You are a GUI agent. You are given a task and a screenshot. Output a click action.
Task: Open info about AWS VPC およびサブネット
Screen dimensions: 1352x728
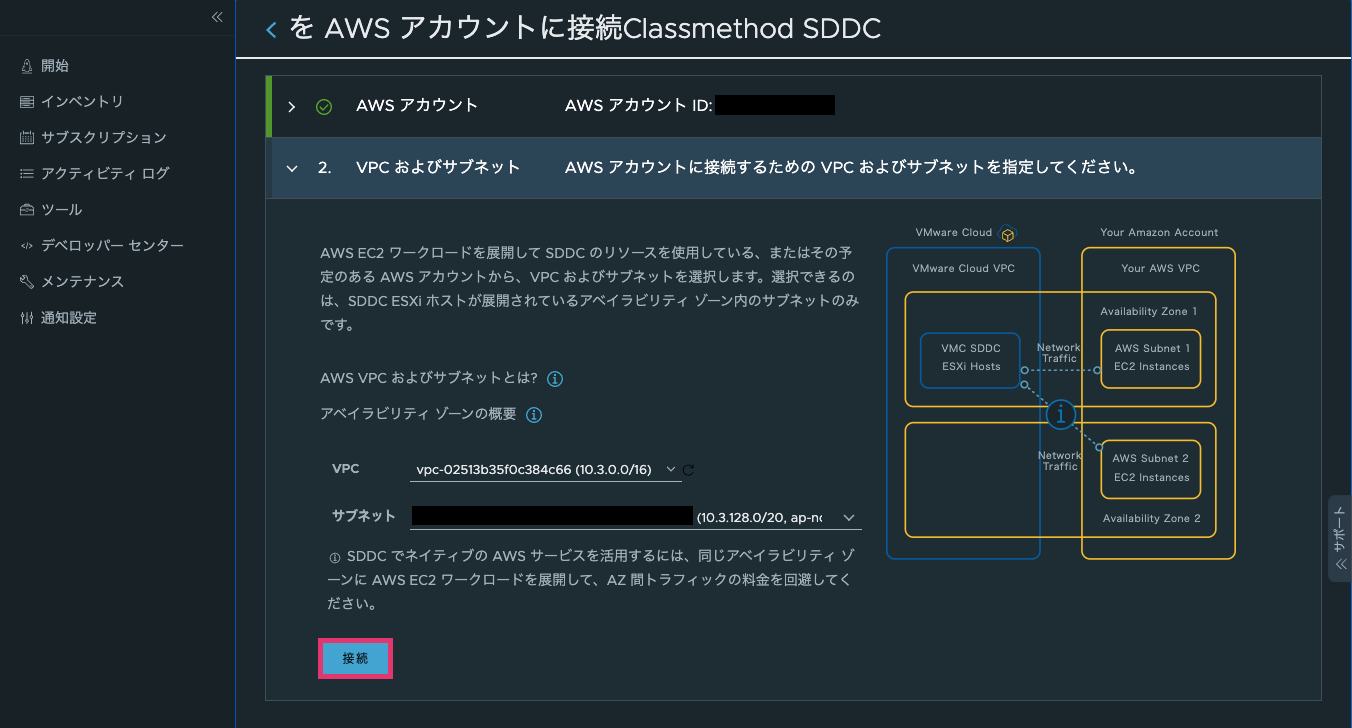pyautogui.click(x=556, y=378)
